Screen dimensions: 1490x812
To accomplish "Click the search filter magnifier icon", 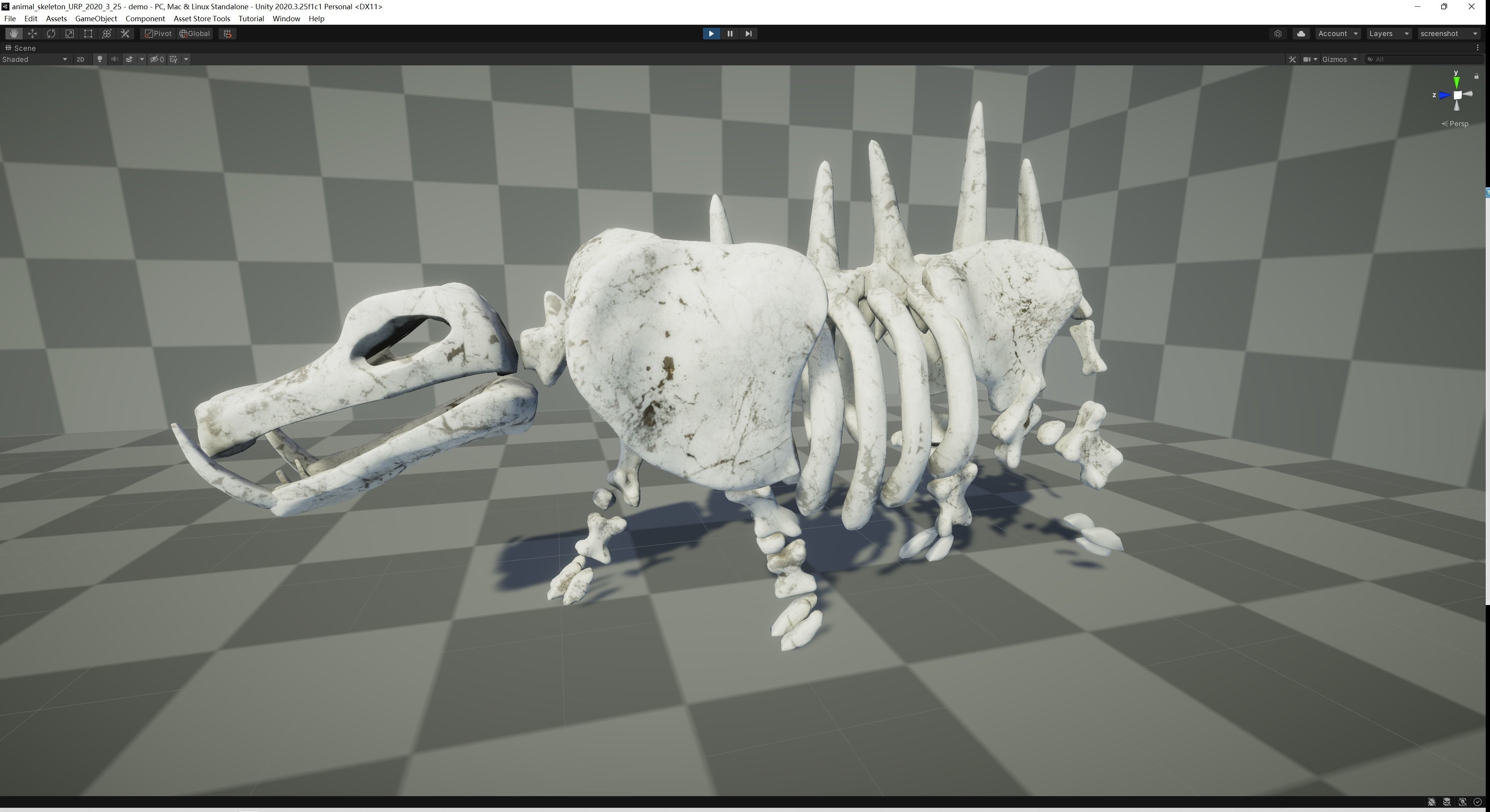I will click(x=1370, y=59).
